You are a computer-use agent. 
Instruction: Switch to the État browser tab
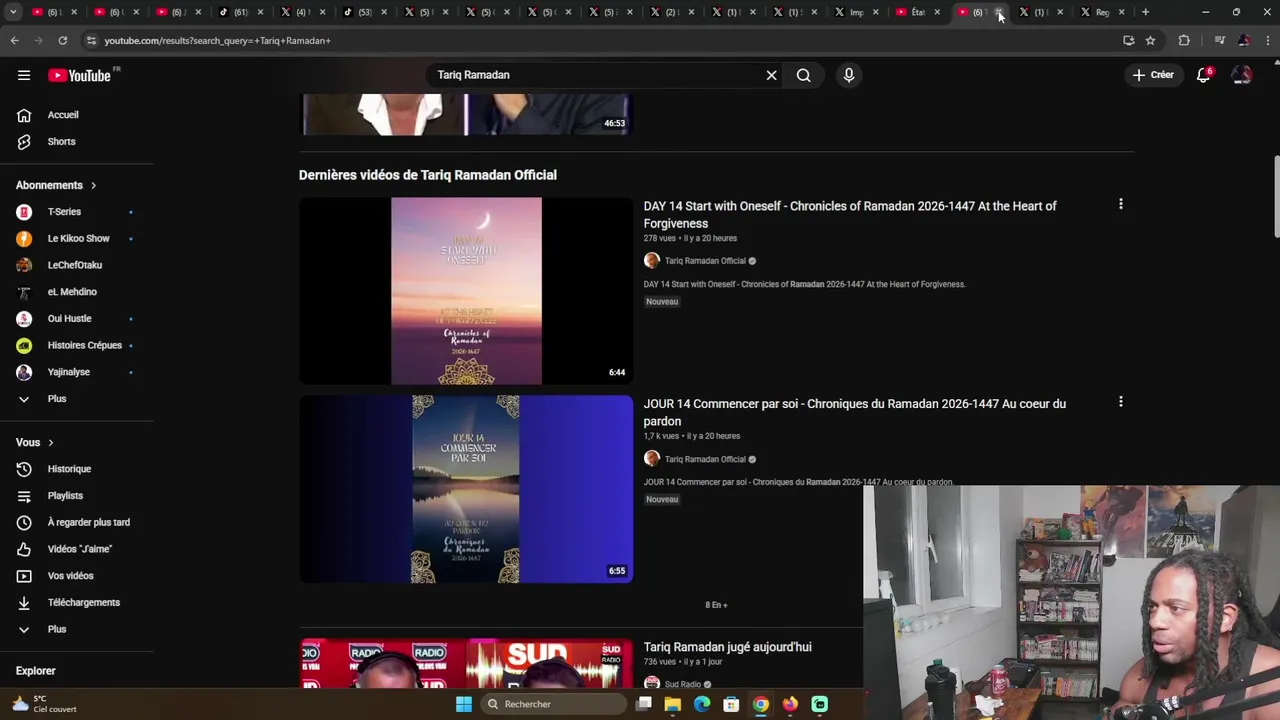[919, 12]
